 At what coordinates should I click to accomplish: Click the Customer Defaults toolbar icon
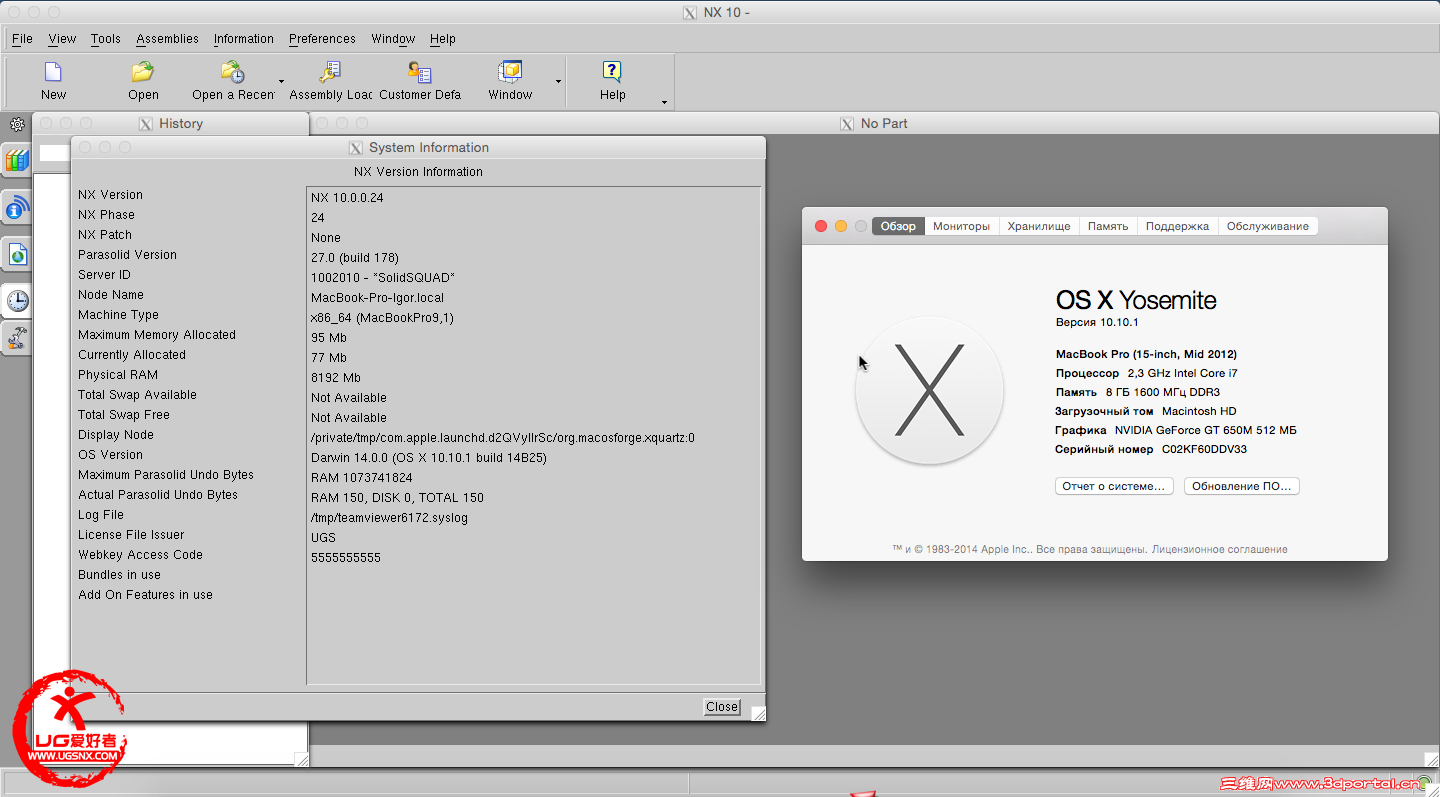tap(420, 72)
